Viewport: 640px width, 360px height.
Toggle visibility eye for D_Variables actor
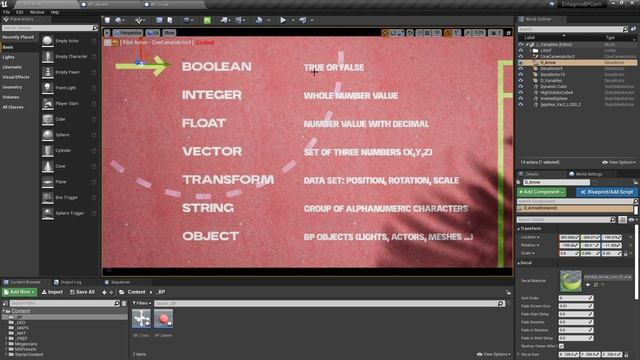click(x=521, y=80)
